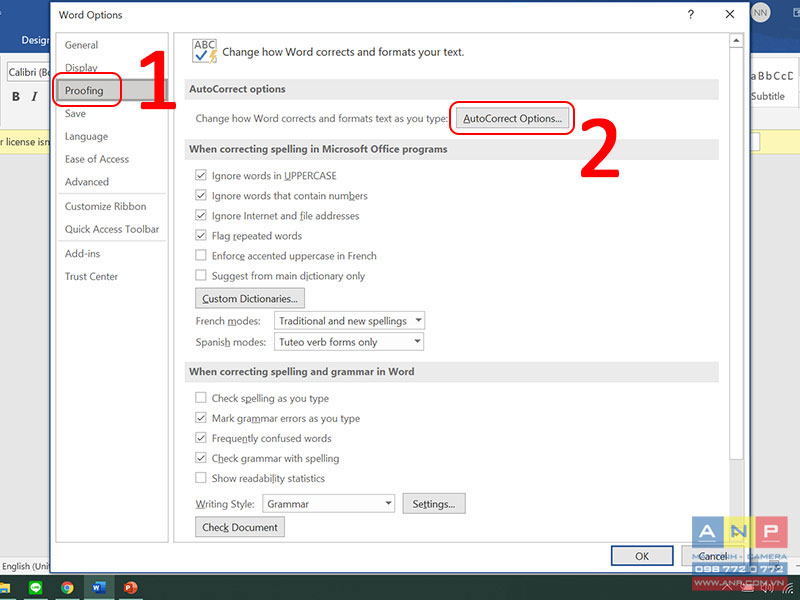
Task: Uncheck Mark grammar errors as you type
Action: click(x=201, y=418)
